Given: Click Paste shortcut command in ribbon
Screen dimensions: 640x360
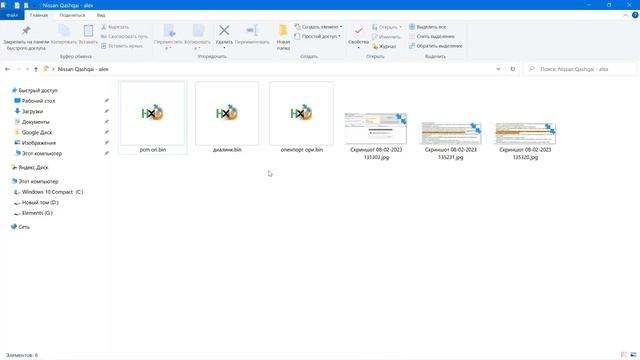Looking at the screenshot, I should pyautogui.click(x=122, y=46).
